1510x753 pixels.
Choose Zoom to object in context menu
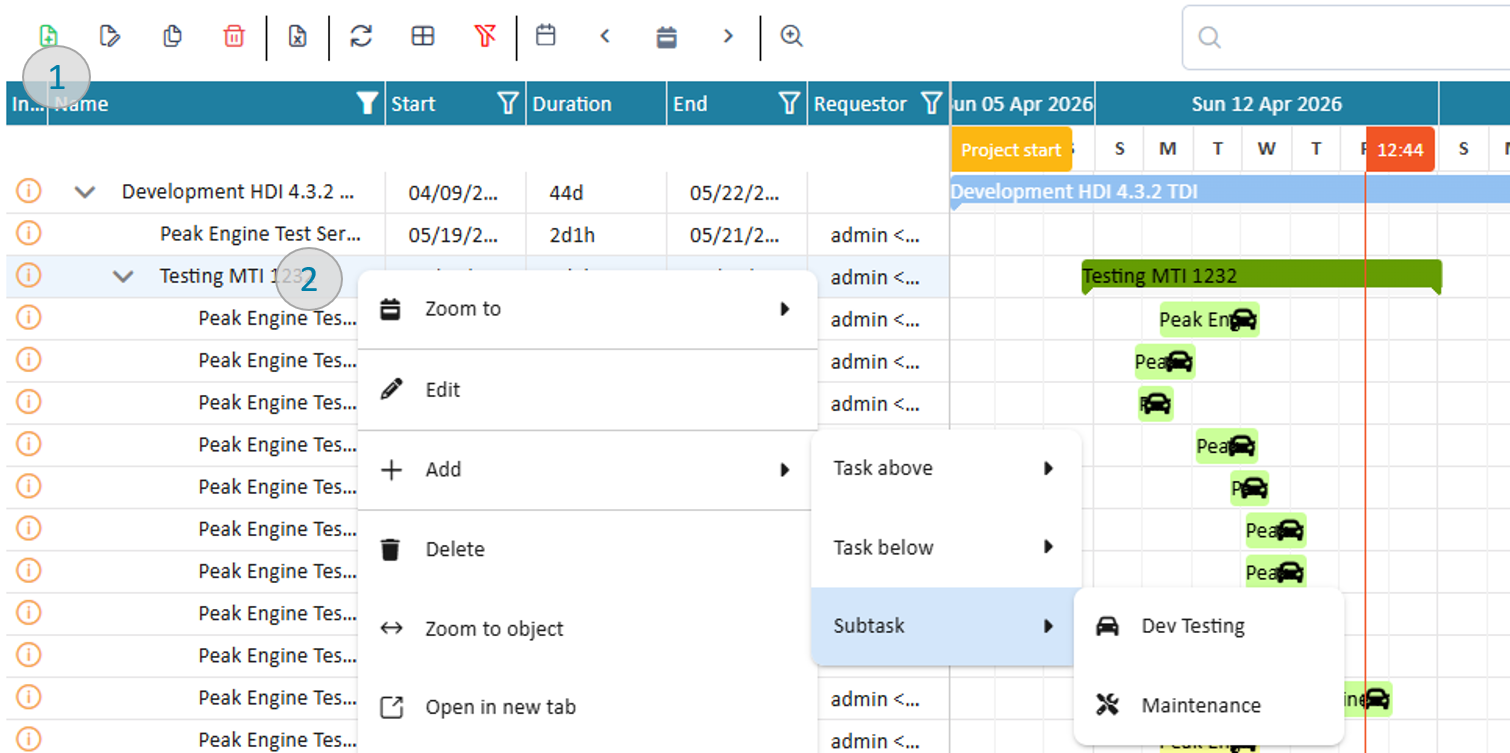587,629
